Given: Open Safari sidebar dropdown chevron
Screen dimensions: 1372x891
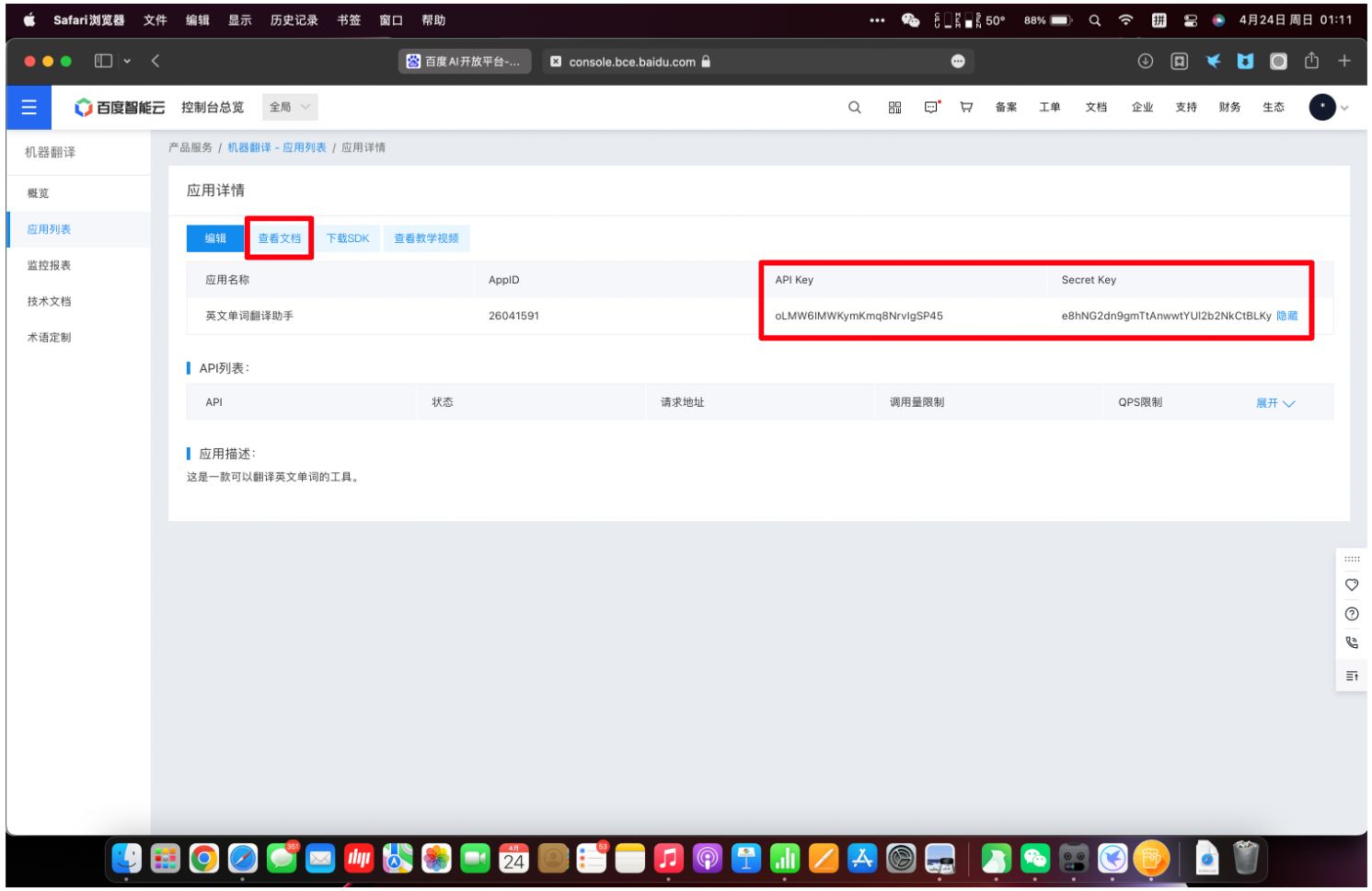Looking at the screenshot, I should point(127,61).
